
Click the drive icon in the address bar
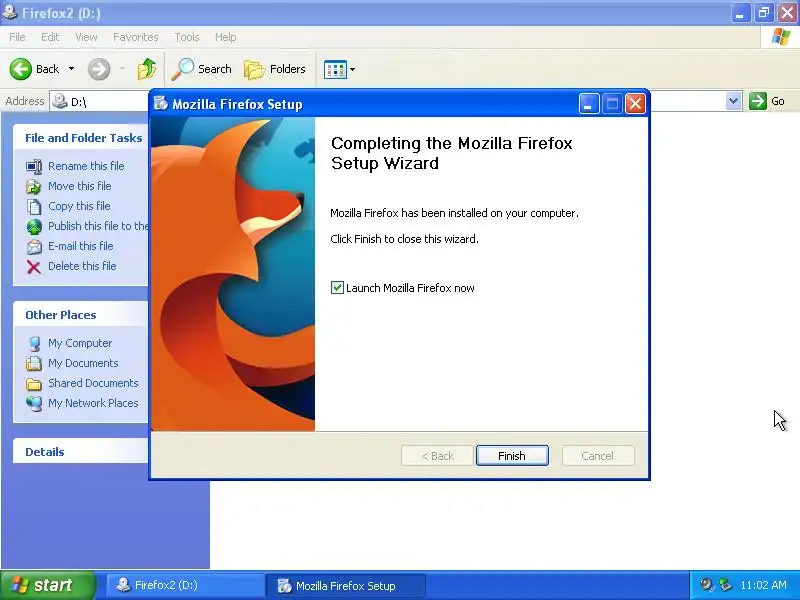point(60,101)
